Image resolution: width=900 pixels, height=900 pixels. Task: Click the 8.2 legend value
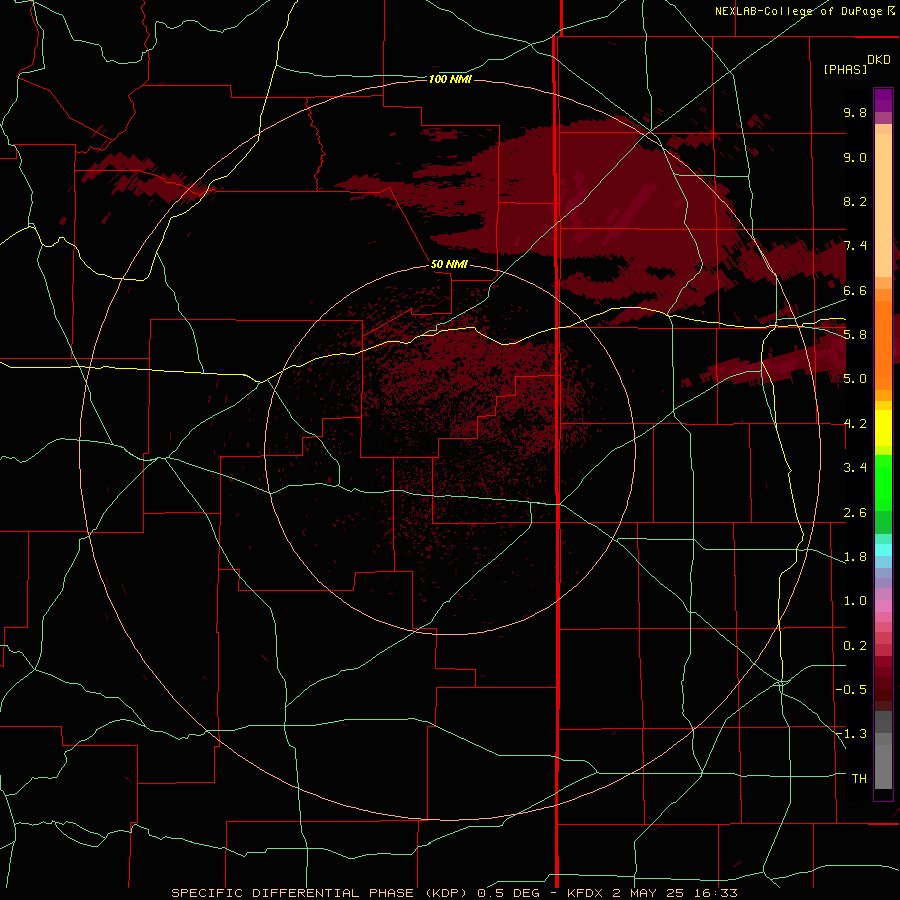(x=855, y=201)
